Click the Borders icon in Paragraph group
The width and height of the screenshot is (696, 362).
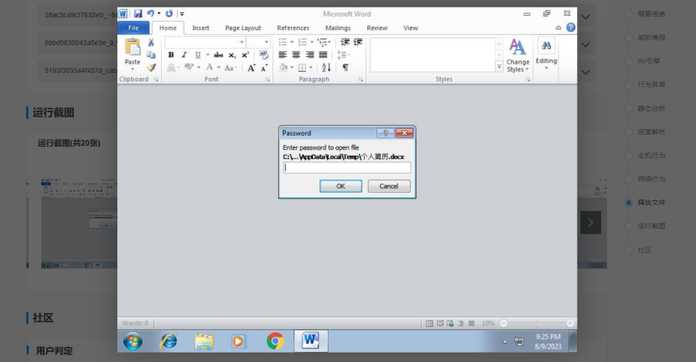(302, 68)
